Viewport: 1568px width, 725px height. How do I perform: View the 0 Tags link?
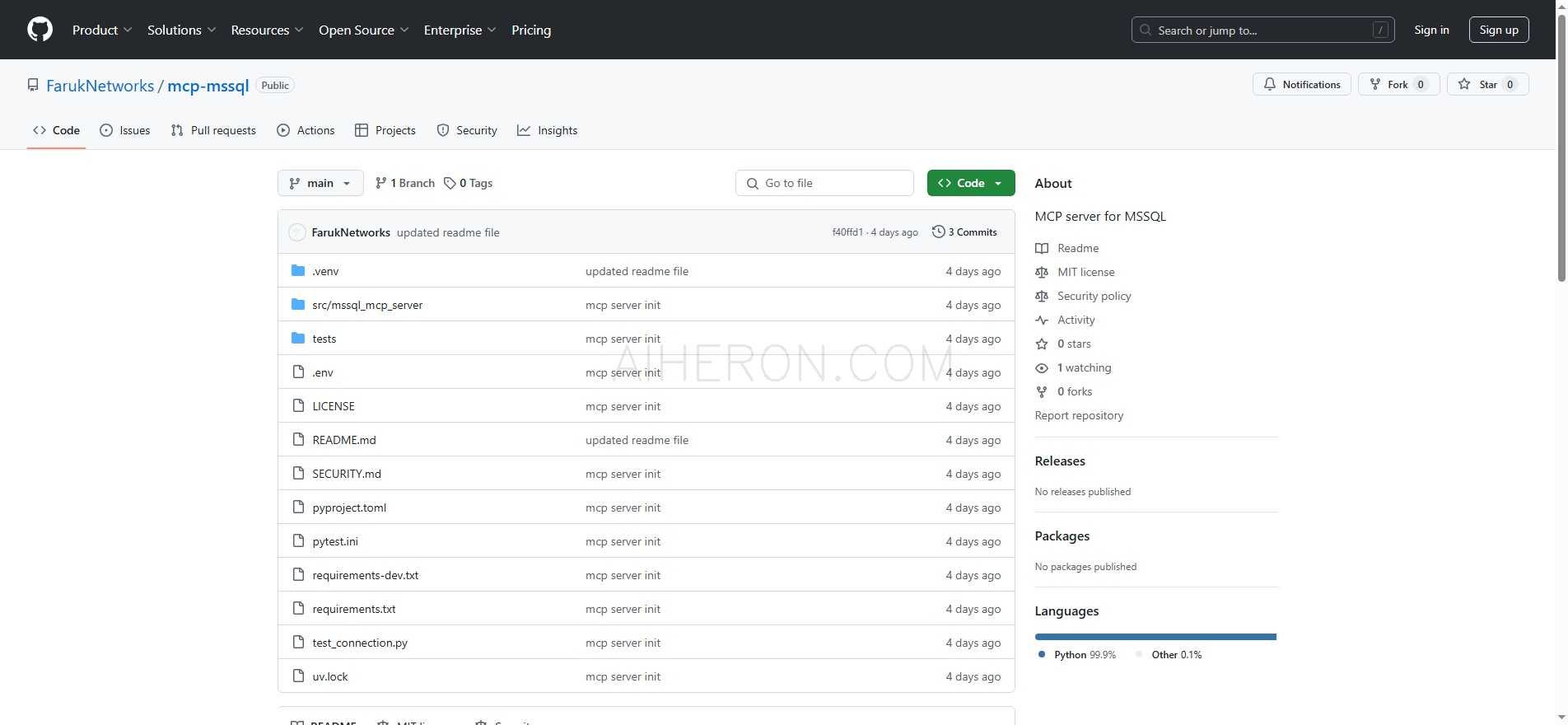click(468, 183)
